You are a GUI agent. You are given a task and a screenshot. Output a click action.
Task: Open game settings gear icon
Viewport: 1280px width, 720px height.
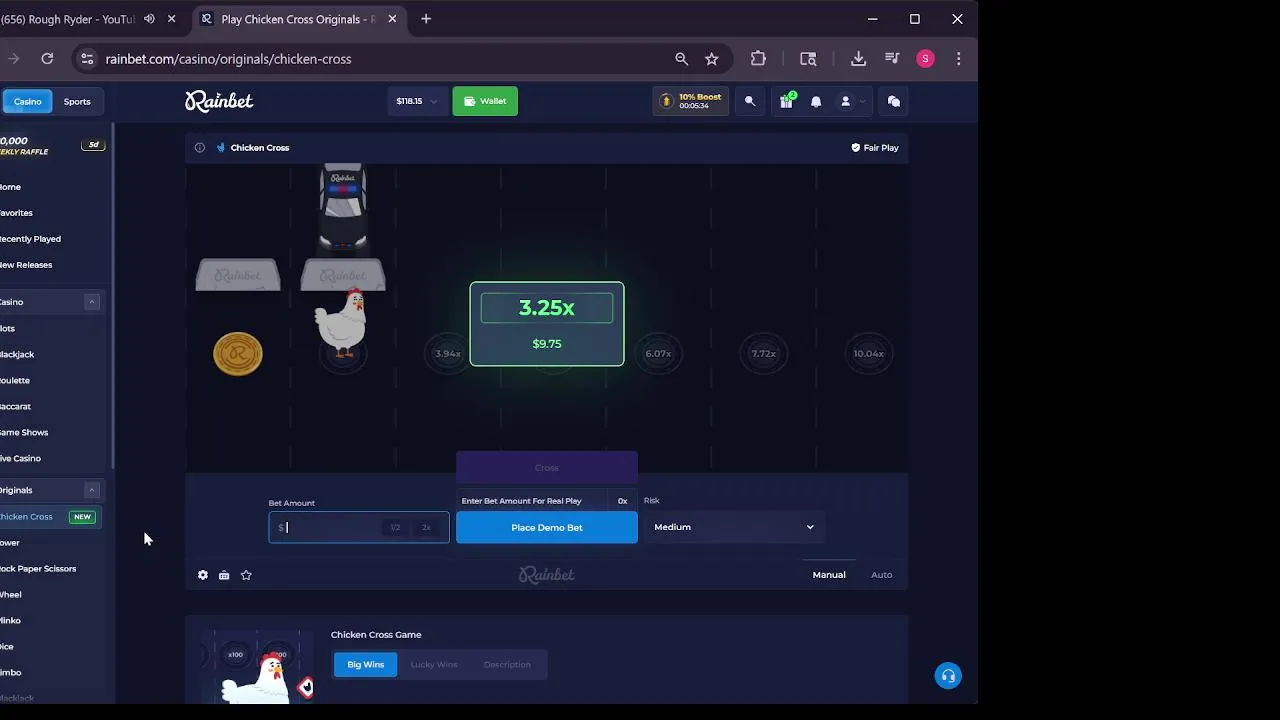[203, 575]
